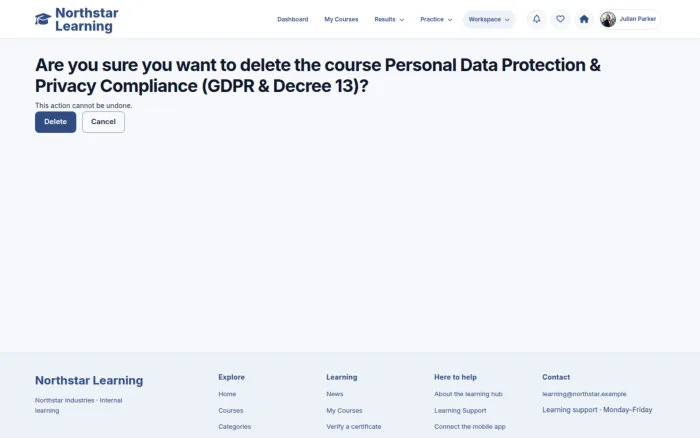Click the footer 'Learning' column heading
Viewport: 700px width, 438px height.
point(342,377)
